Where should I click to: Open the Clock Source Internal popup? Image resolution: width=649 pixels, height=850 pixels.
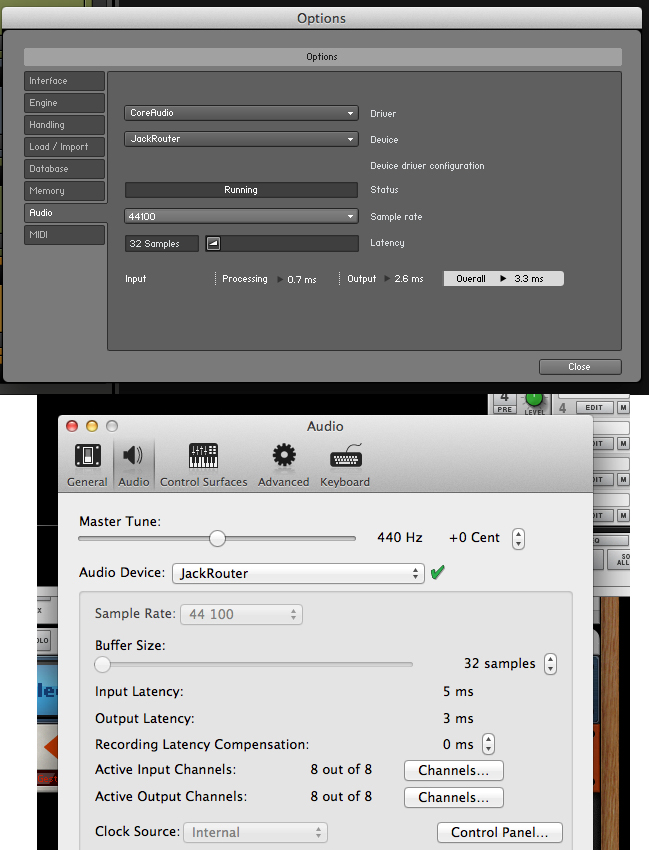coord(255,832)
